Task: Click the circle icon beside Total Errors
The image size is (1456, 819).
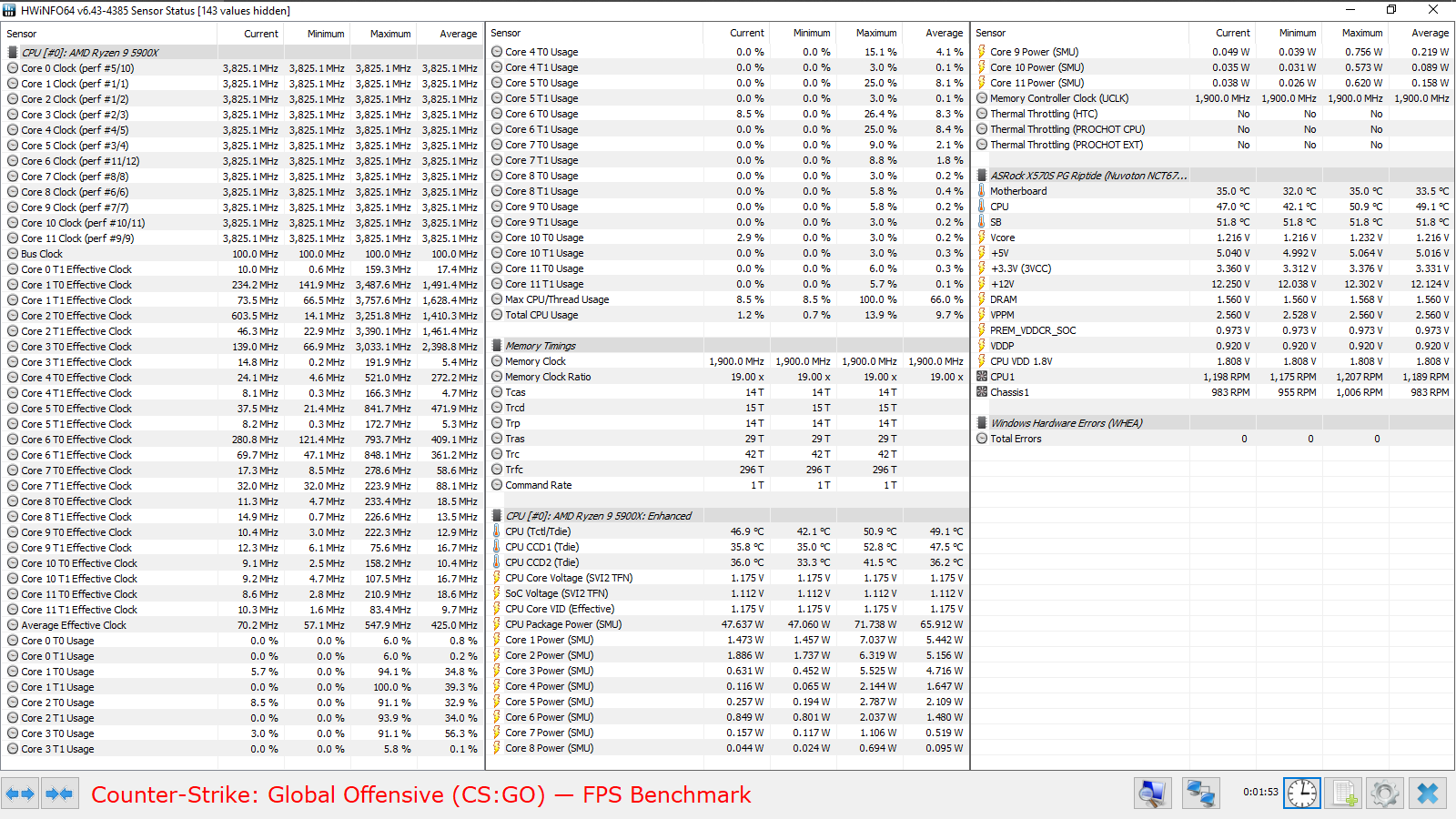Action: [982, 439]
